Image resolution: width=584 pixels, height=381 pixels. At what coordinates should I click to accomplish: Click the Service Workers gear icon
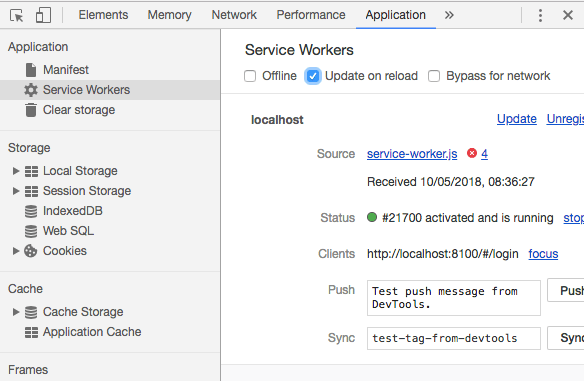(31, 90)
